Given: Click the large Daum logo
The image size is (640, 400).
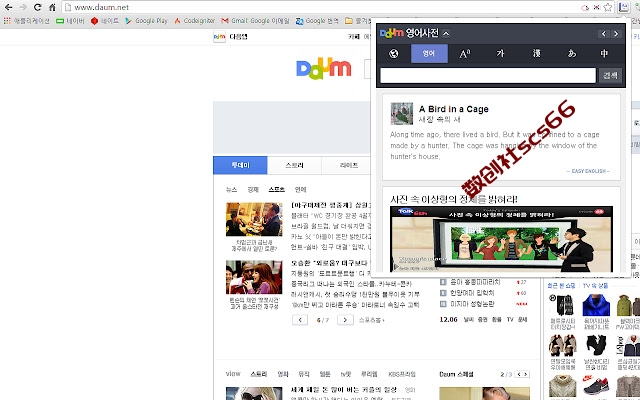Looking at the screenshot, I should tap(324, 68).
